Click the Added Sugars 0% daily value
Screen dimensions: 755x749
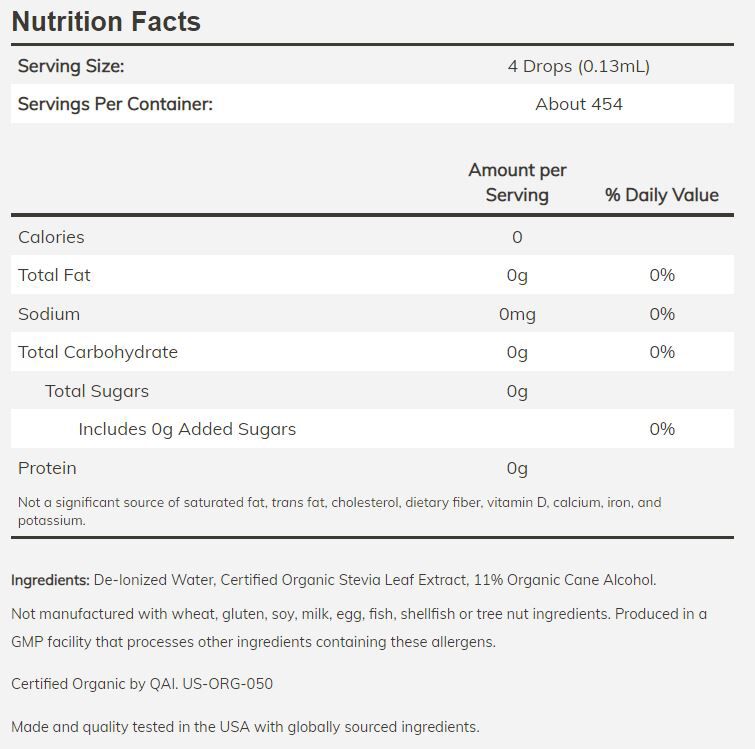tap(661, 429)
